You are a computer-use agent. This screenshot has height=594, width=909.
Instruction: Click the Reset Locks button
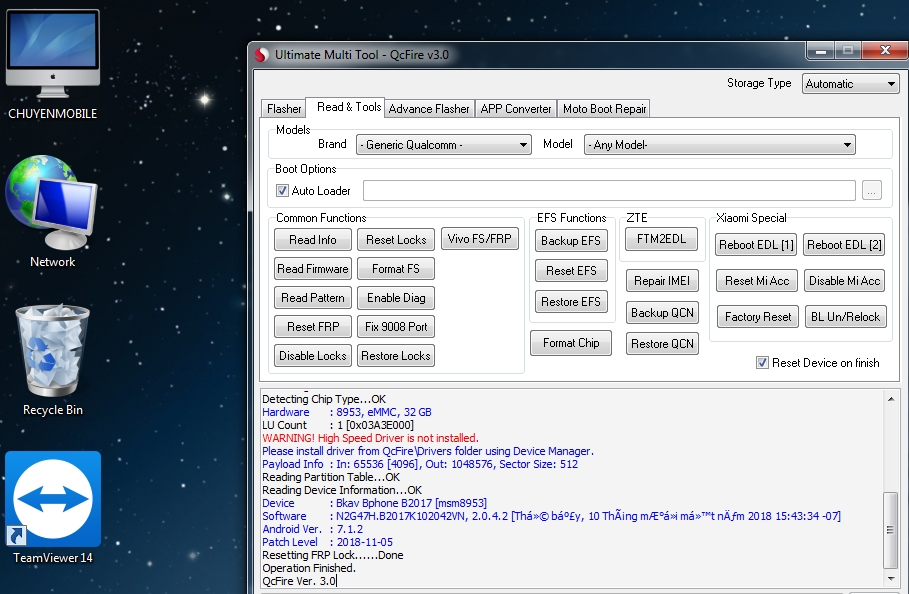(x=396, y=240)
